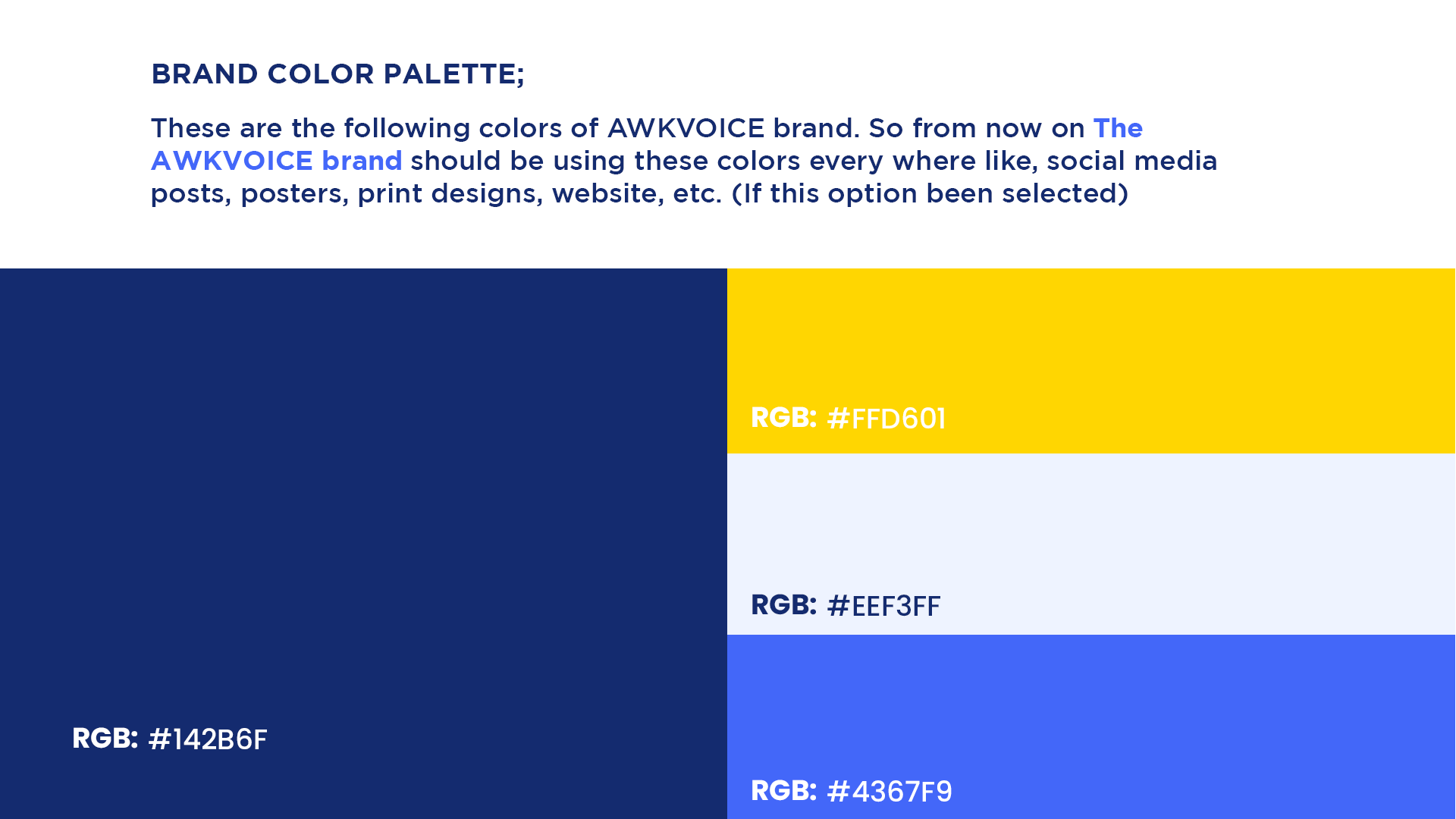
Task: Click the highlighted blue word "The"
Action: pos(1118,128)
